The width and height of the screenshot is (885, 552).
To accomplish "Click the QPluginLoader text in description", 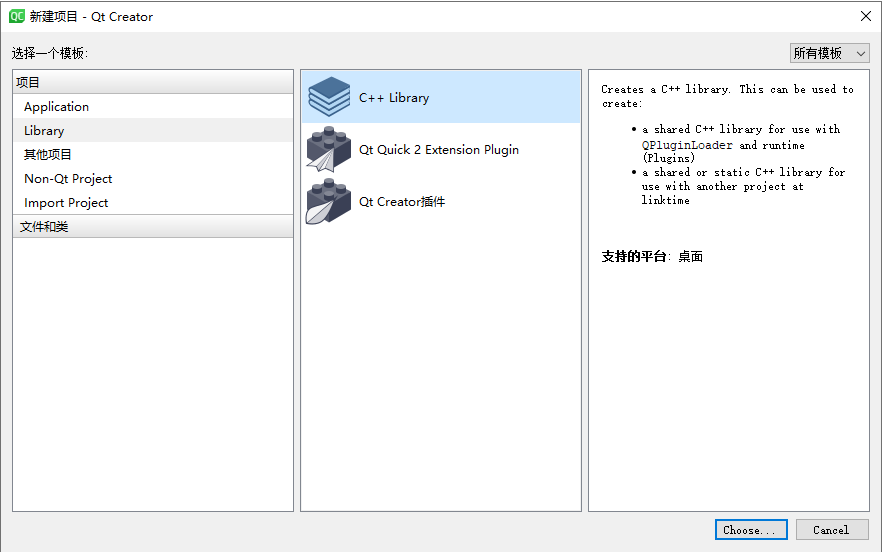I will tap(687, 145).
